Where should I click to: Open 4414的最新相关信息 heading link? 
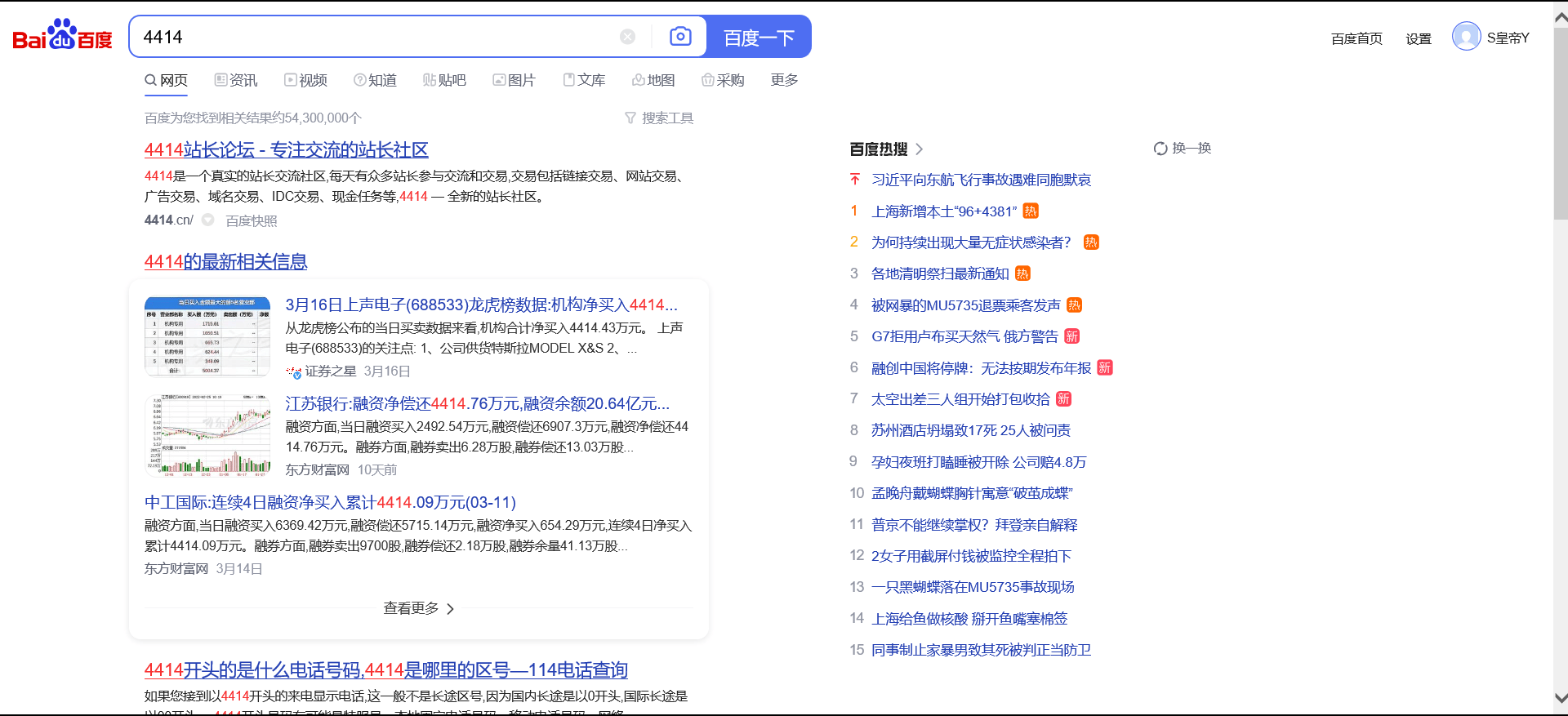[226, 262]
